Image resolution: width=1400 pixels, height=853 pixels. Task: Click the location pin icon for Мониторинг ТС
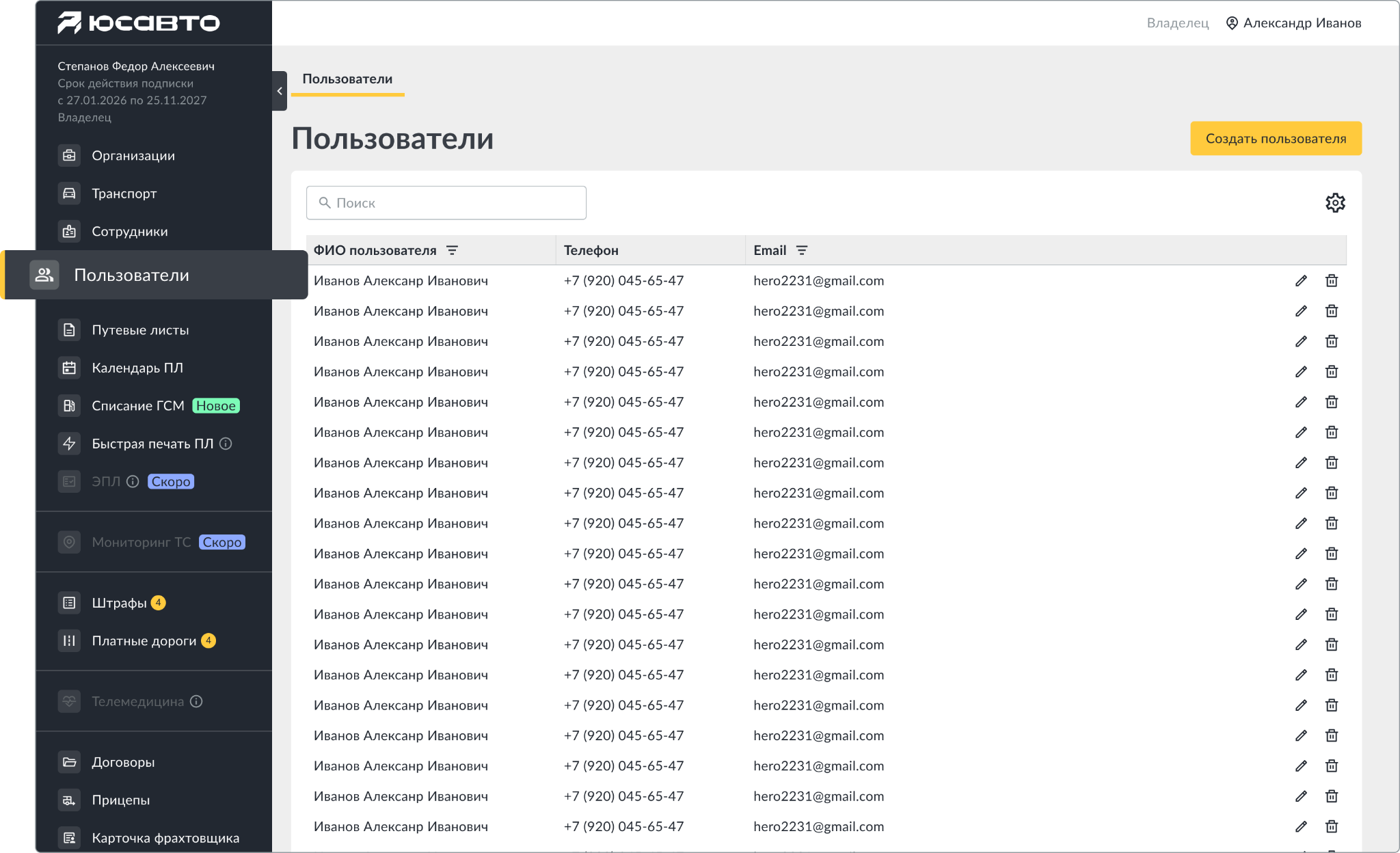tap(69, 542)
